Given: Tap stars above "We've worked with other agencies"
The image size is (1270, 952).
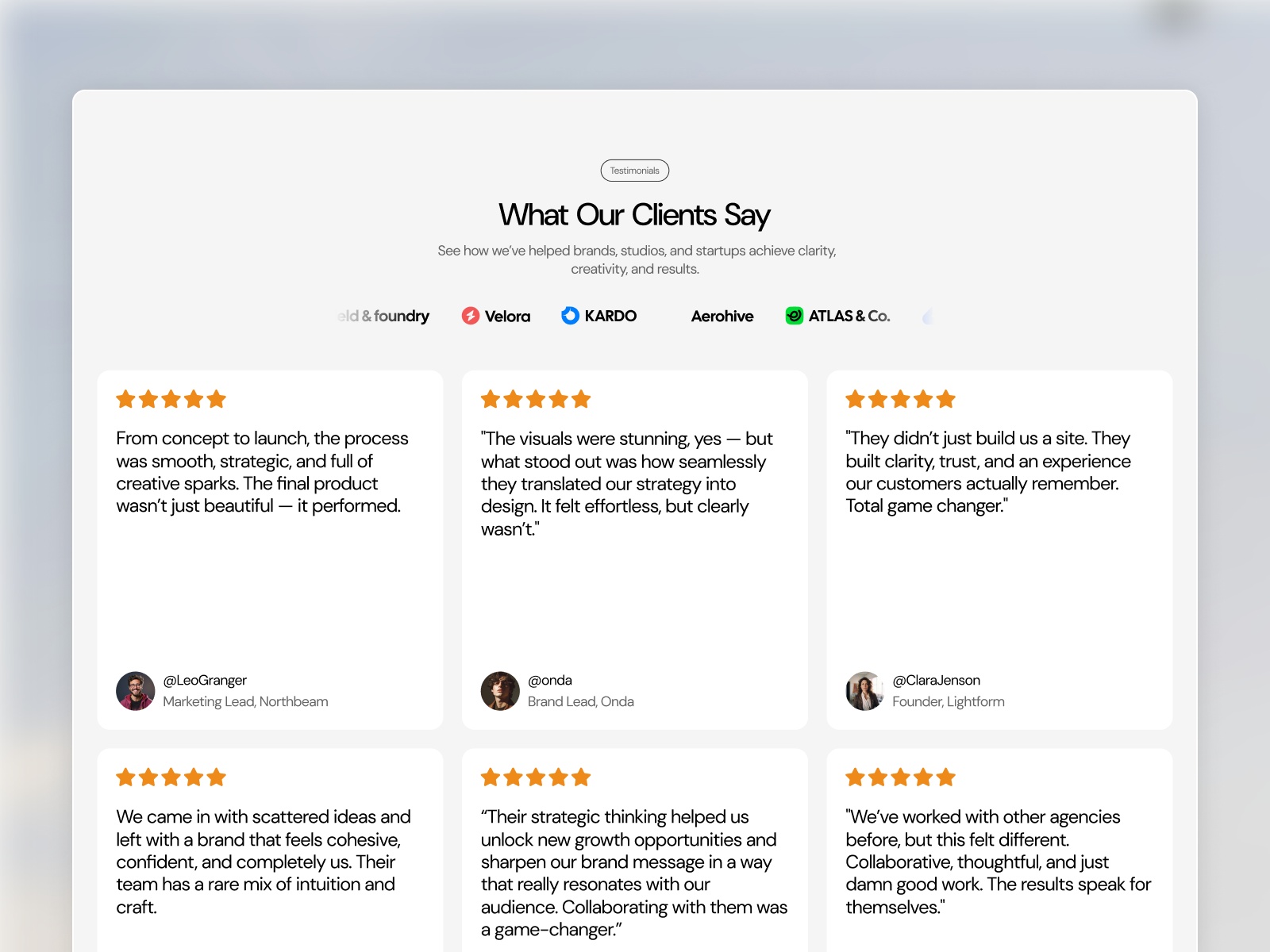Looking at the screenshot, I should 900,777.
